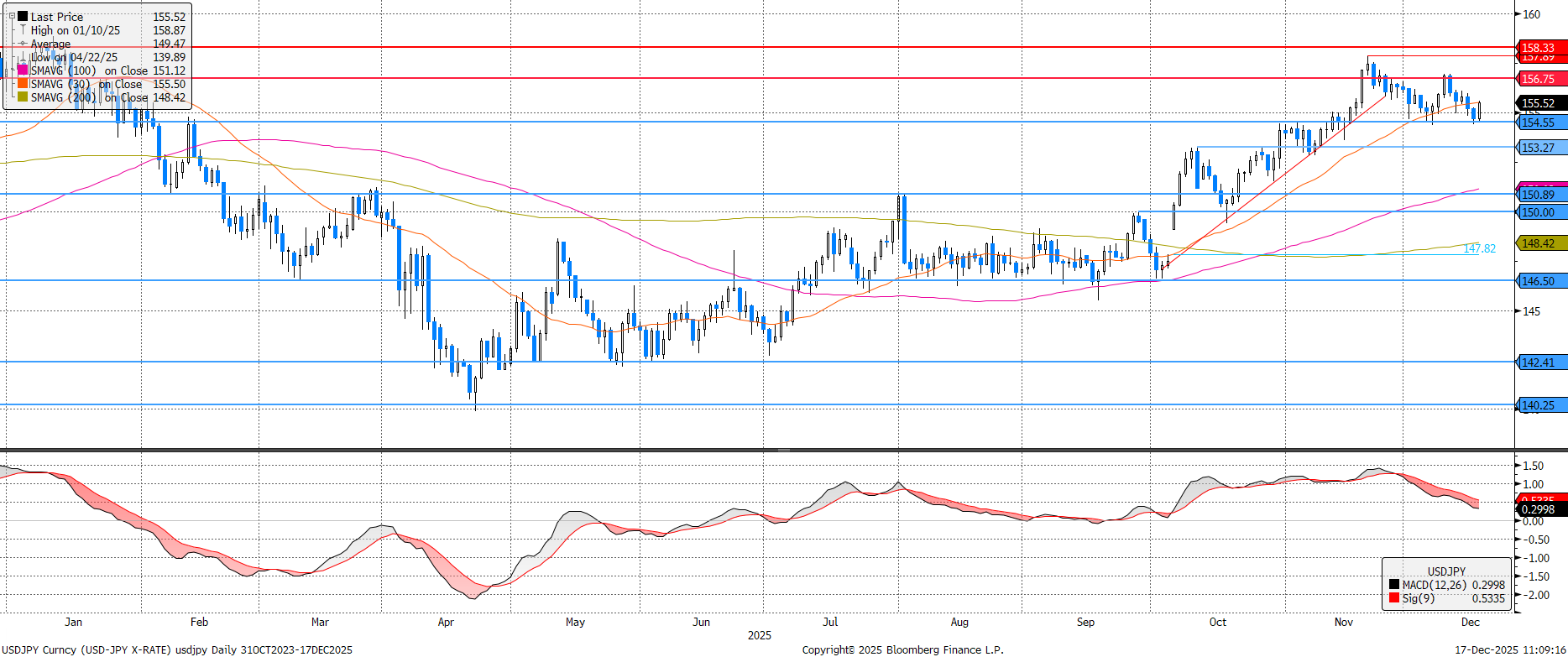Image resolution: width=1568 pixels, height=657 pixels.
Task: Select the 153.27 light blue level tag
Action: [x=1539, y=148]
